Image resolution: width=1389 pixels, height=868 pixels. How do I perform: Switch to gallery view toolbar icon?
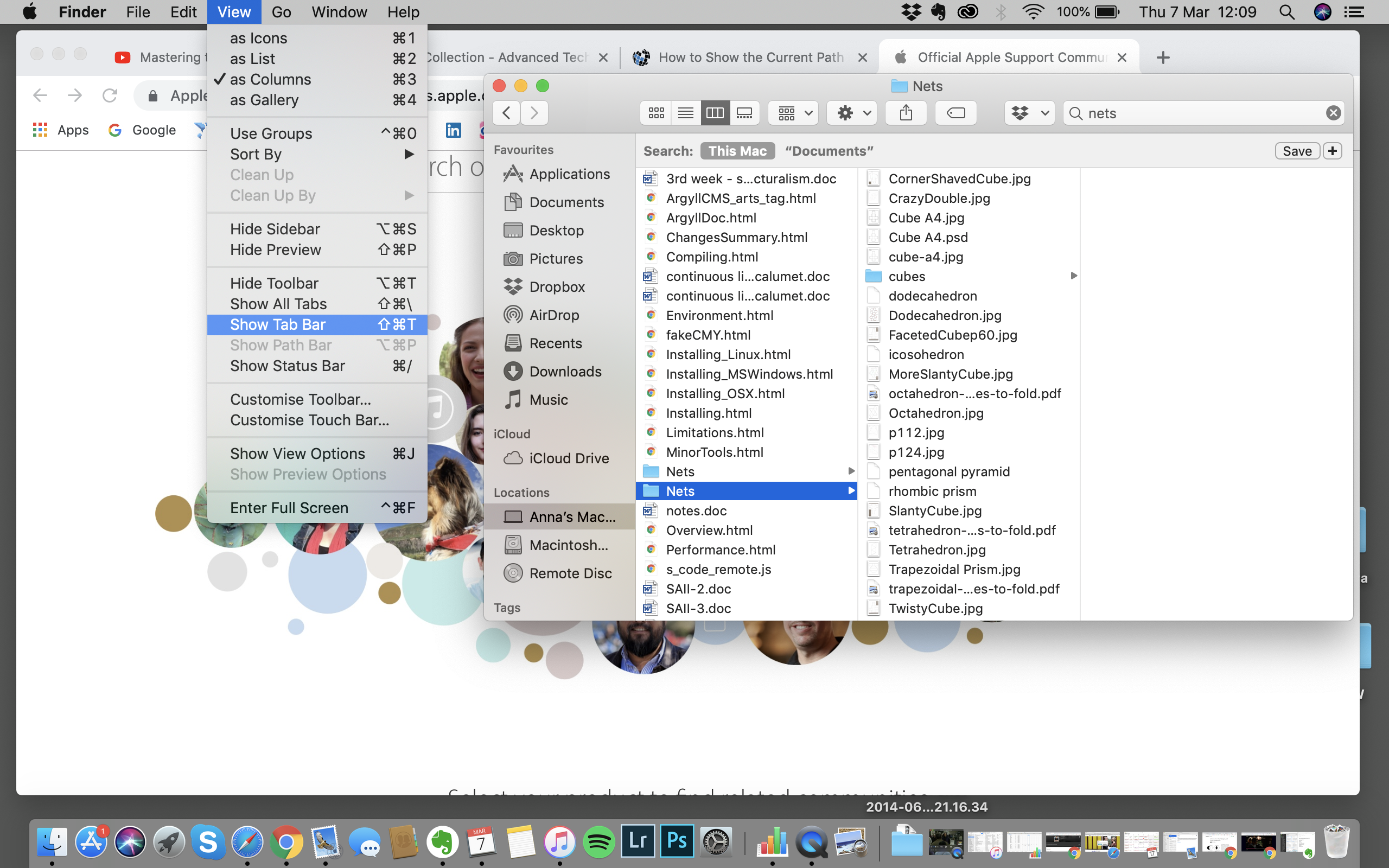(744, 113)
